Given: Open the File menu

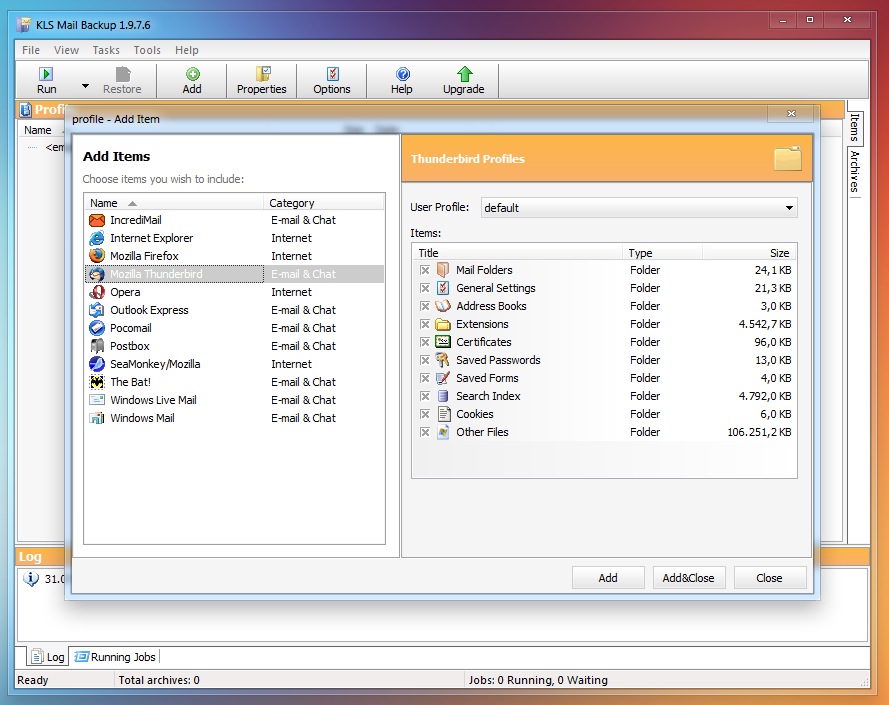Looking at the screenshot, I should [x=31, y=50].
